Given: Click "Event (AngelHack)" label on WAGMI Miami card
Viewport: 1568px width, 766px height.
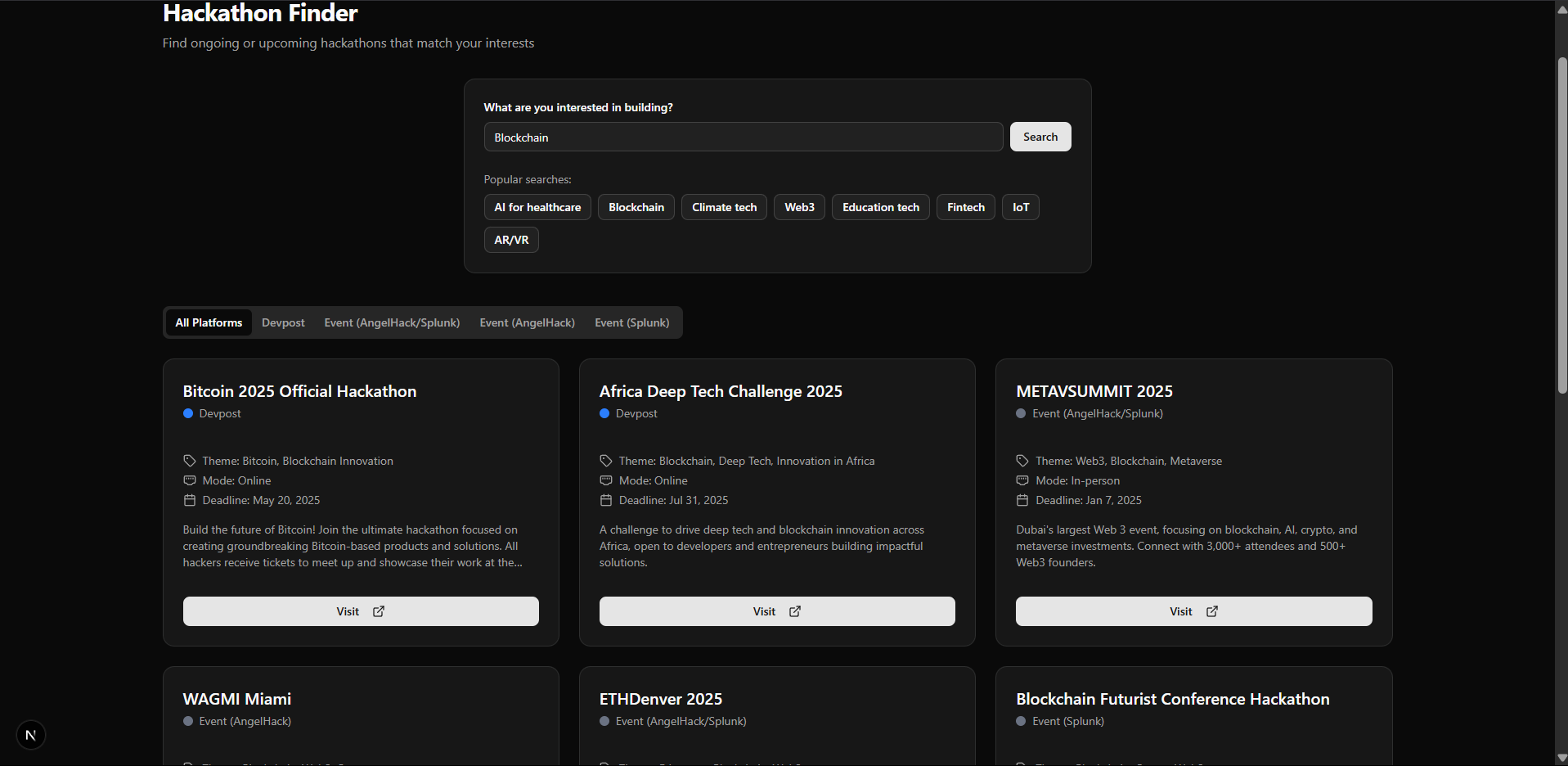Looking at the screenshot, I should click(x=245, y=721).
